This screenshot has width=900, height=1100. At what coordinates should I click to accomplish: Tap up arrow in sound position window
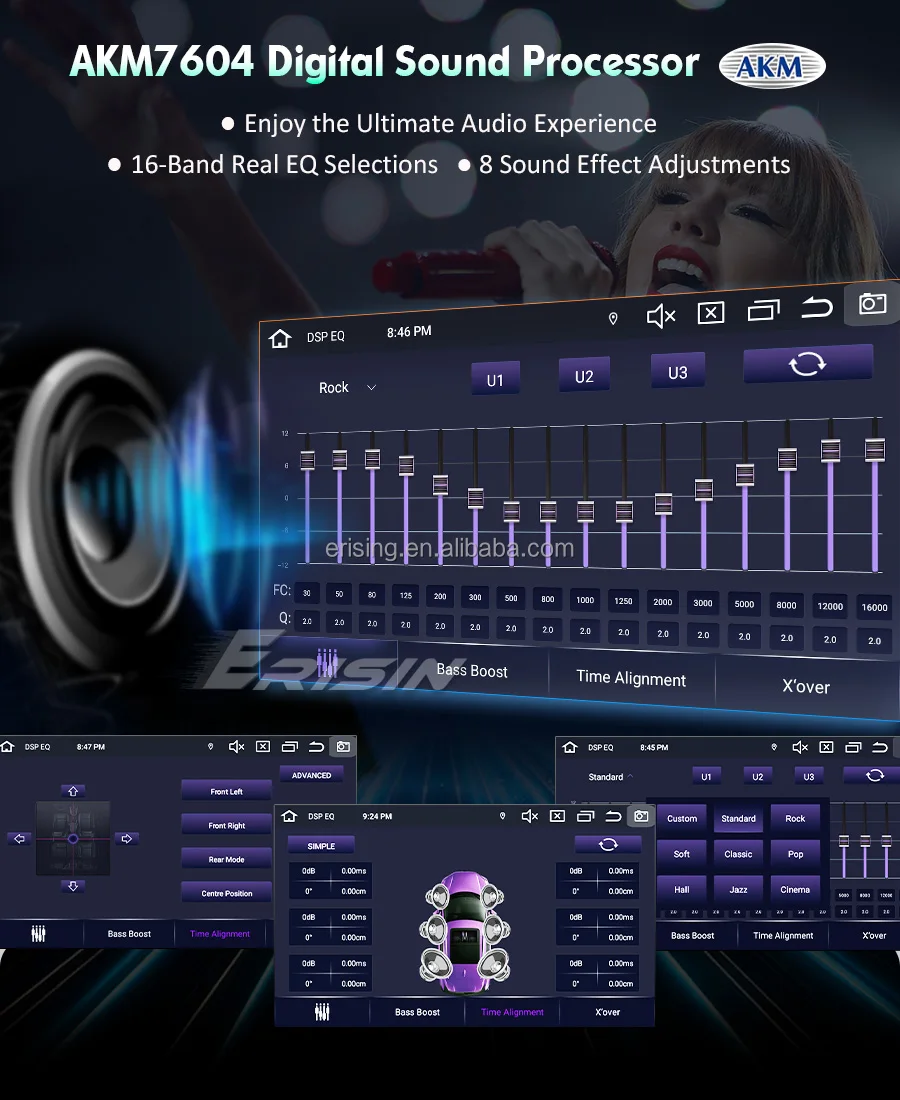click(x=73, y=791)
